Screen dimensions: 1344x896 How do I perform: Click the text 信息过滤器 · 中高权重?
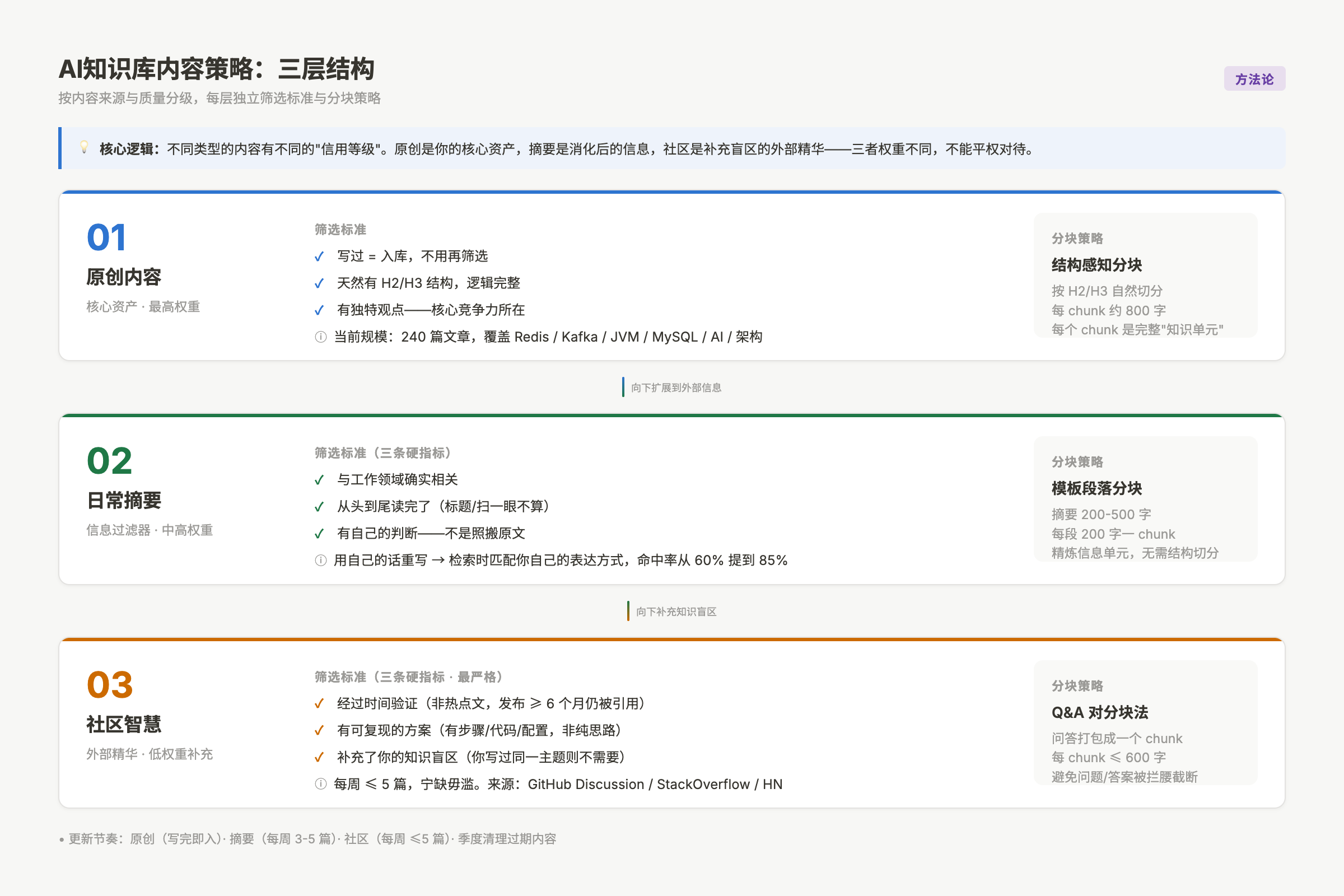(x=149, y=530)
